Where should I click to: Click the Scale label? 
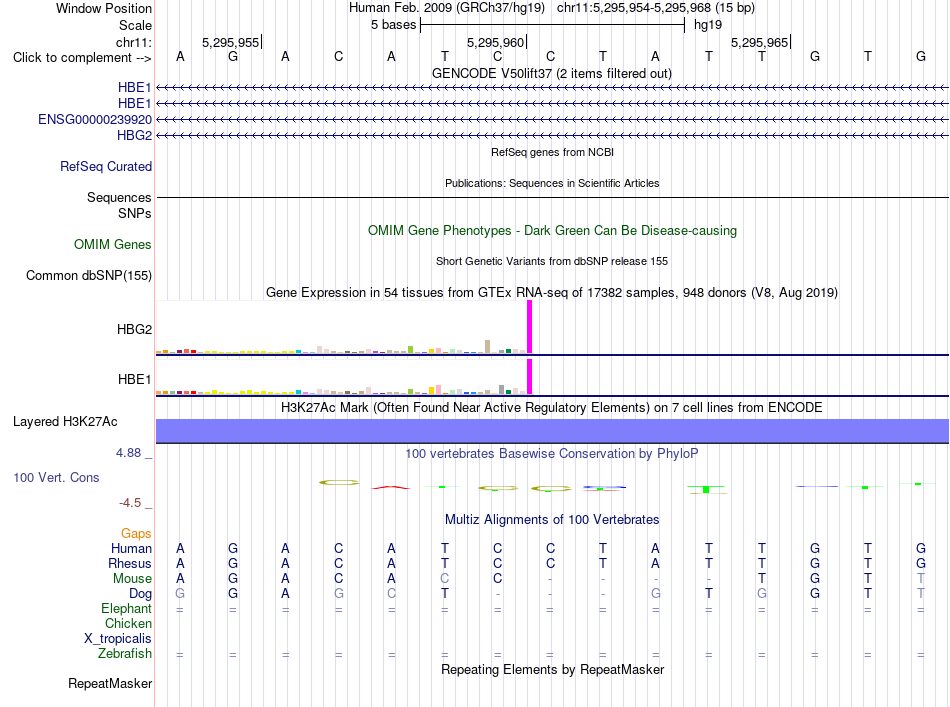click(135, 25)
